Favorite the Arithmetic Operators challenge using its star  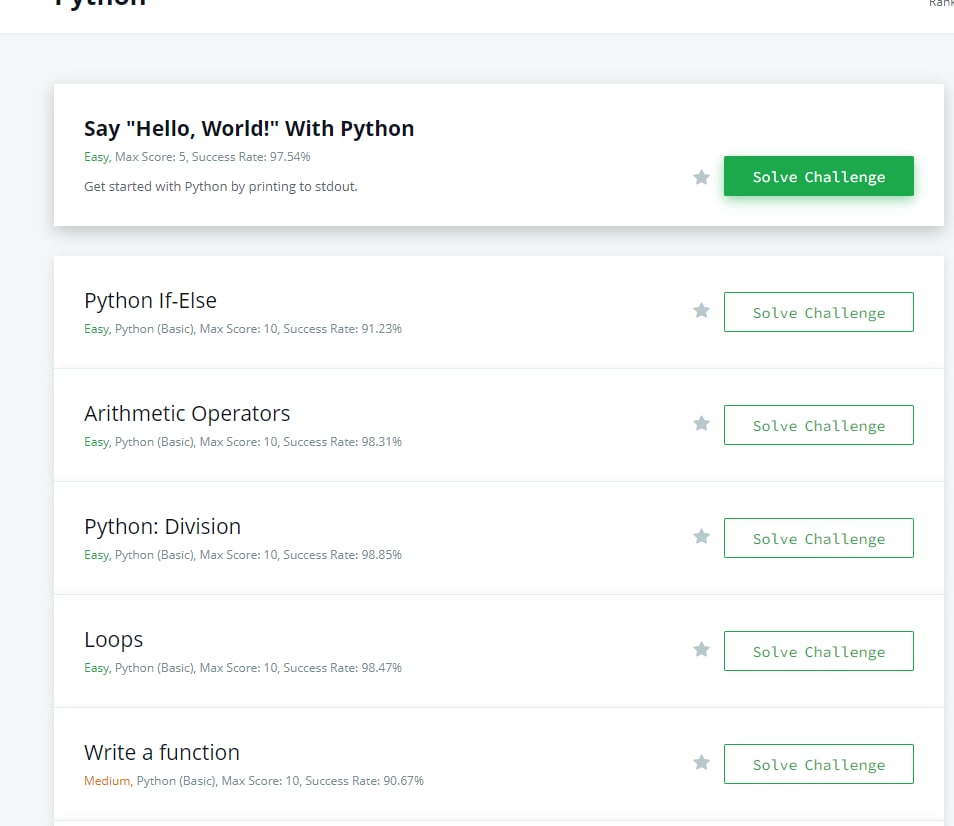coord(702,423)
